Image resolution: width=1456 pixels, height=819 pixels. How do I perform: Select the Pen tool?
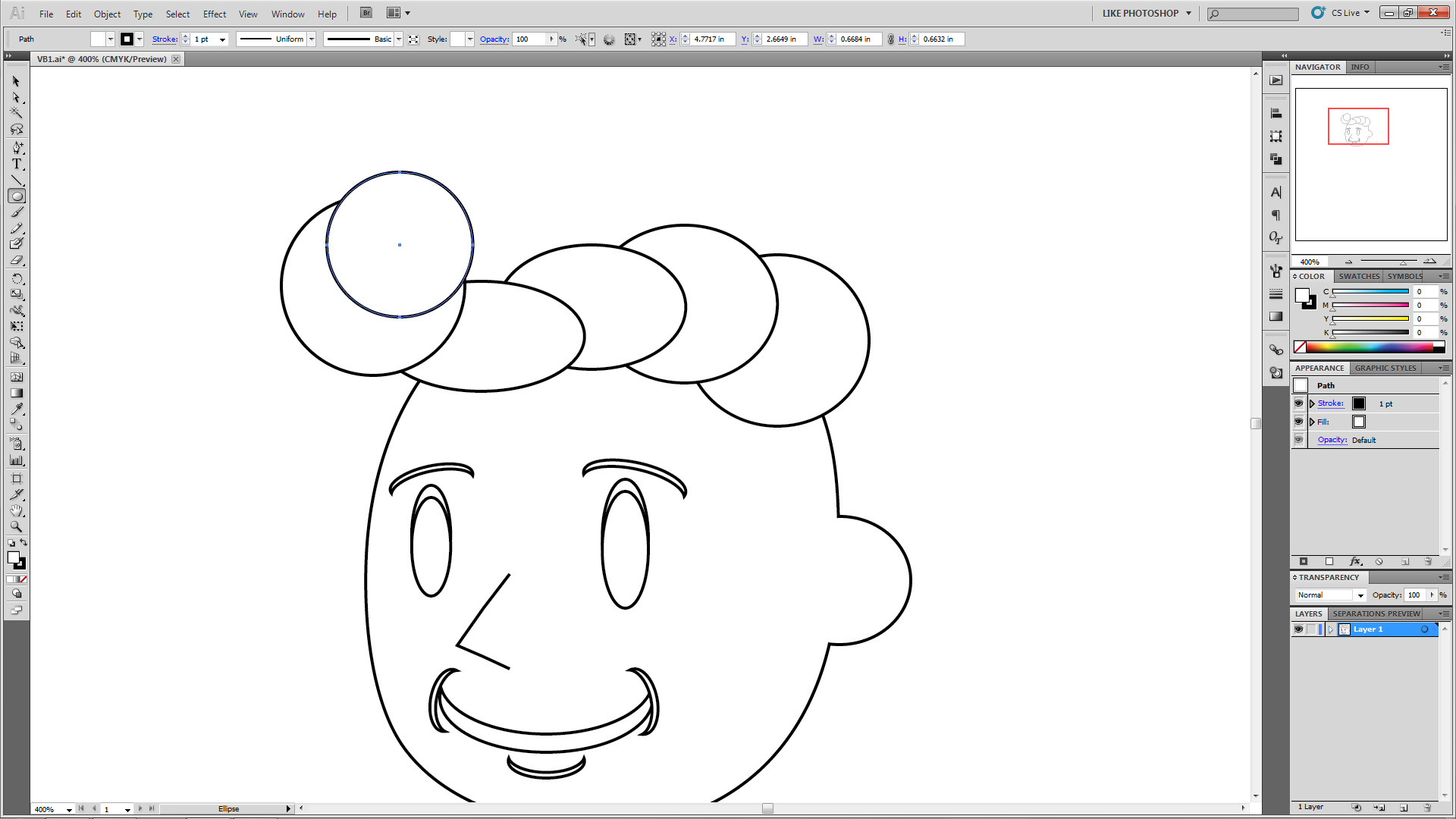(16, 147)
